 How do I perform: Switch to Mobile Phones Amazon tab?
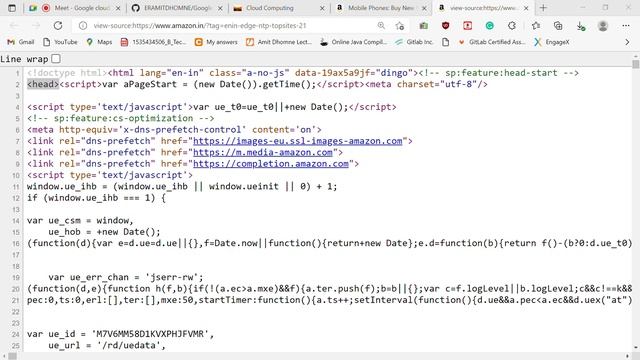click(x=381, y=8)
